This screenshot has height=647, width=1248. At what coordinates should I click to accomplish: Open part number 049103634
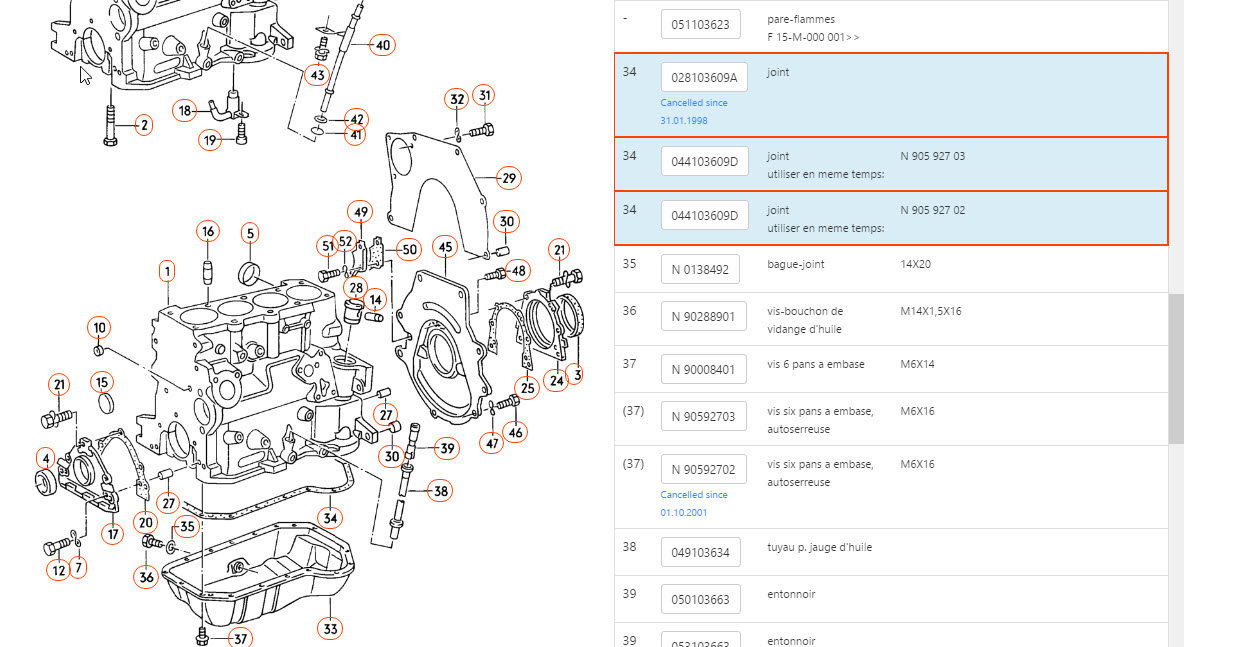700,552
